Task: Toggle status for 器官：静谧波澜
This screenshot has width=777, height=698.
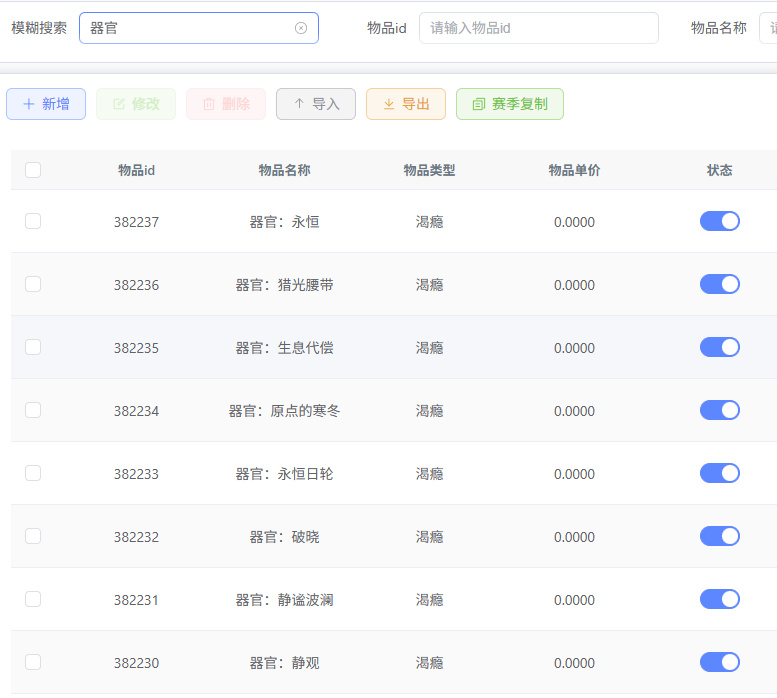Action: click(719, 599)
